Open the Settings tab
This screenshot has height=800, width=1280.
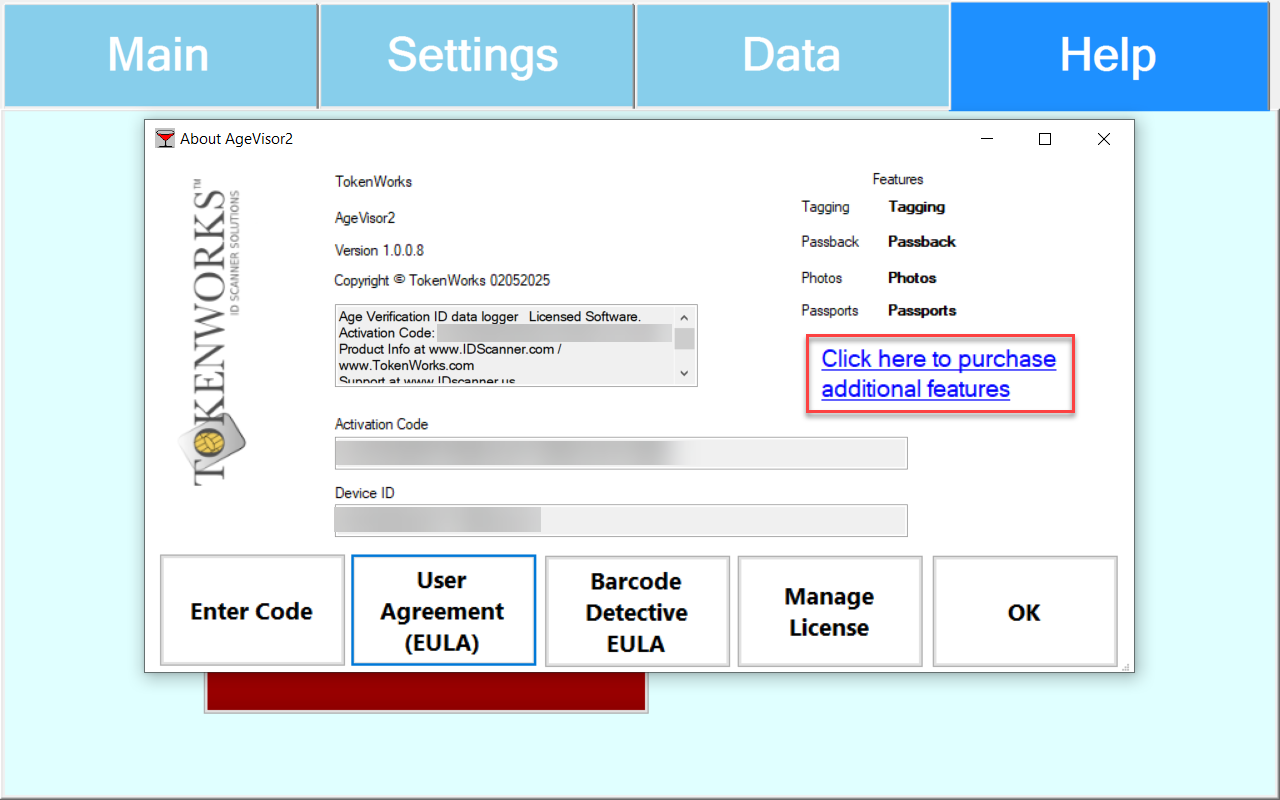click(476, 56)
